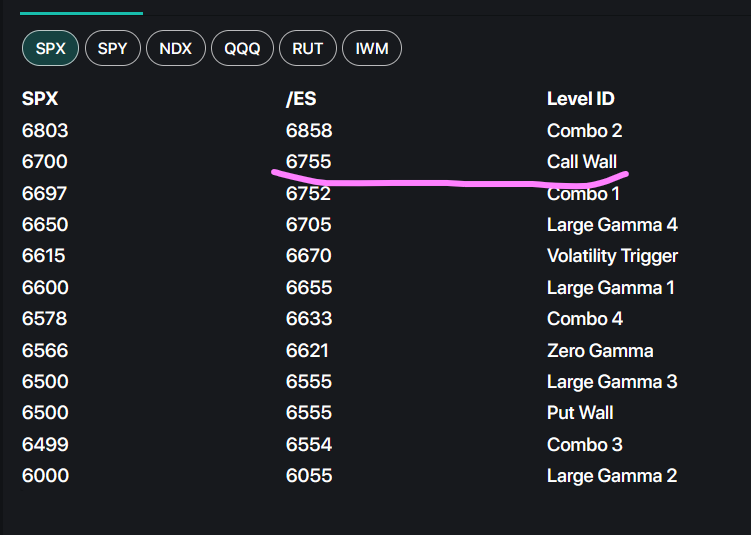The width and height of the screenshot is (751, 535).
Task: Click the Level ID column header
Action: click(x=580, y=99)
